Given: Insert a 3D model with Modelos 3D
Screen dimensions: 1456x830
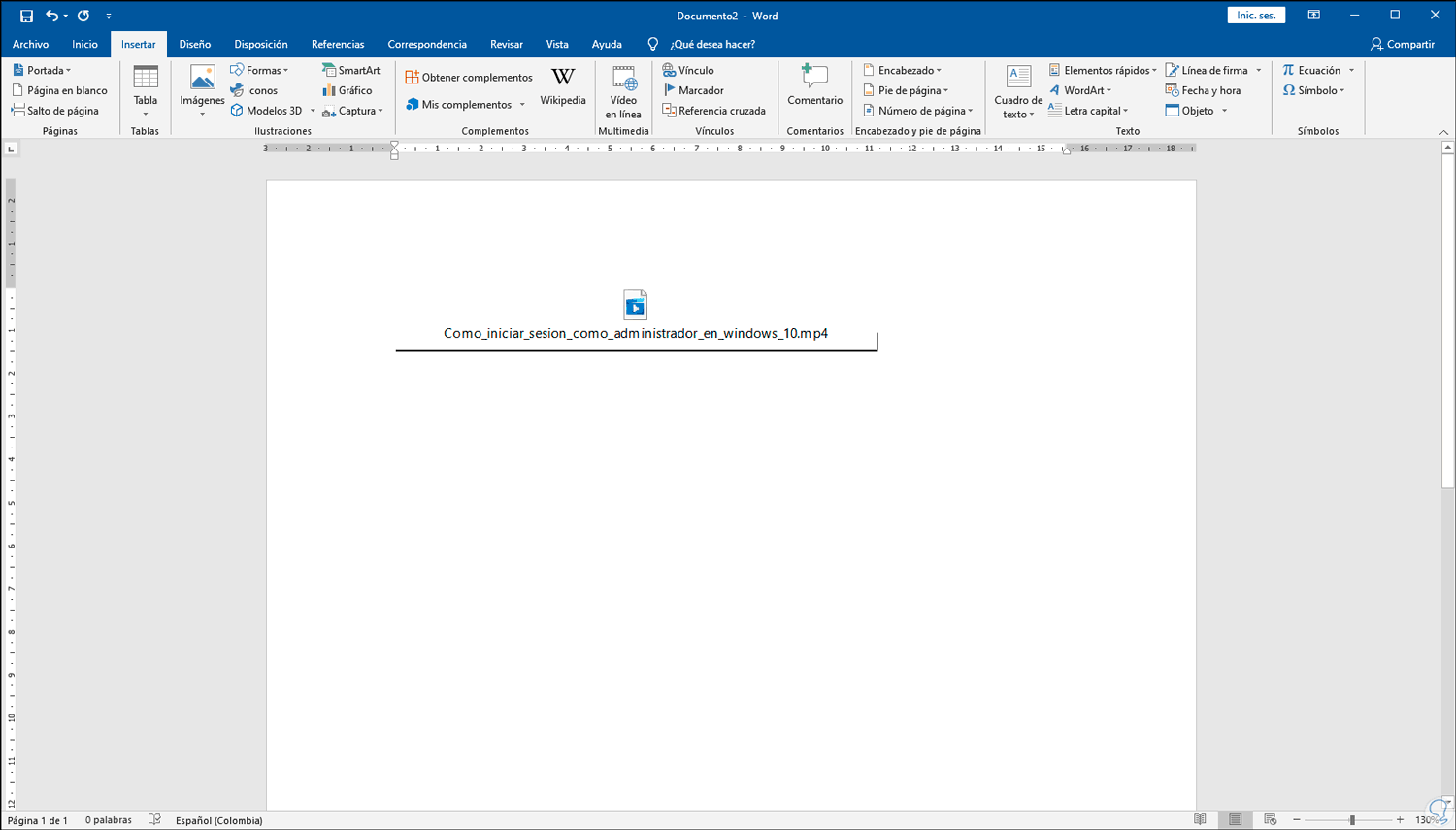Looking at the screenshot, I should pyautogui.click(x=266, y=111).
